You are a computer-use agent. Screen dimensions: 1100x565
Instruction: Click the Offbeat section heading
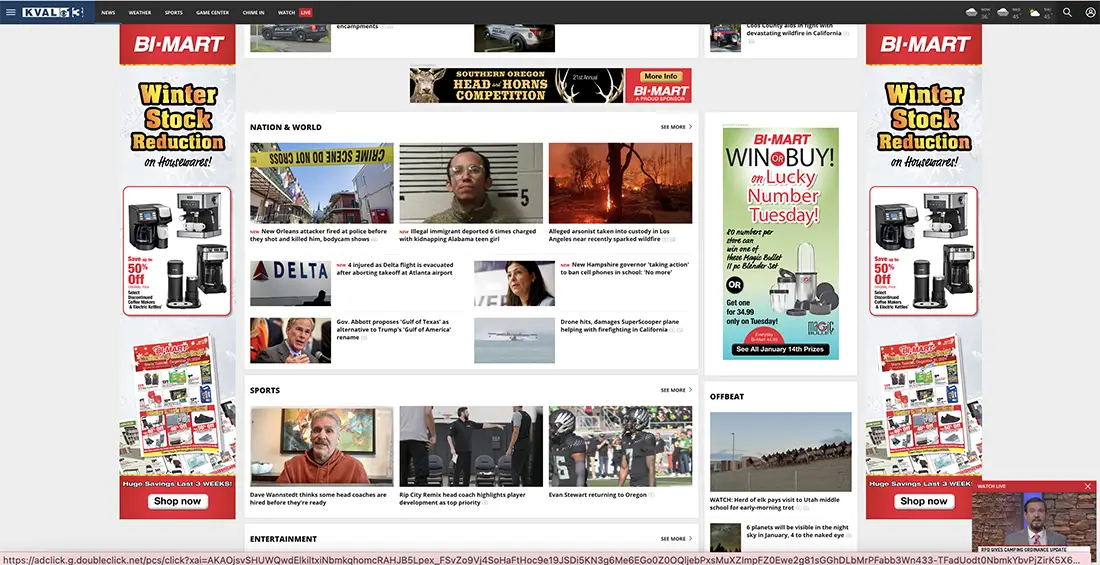point(727,397)
